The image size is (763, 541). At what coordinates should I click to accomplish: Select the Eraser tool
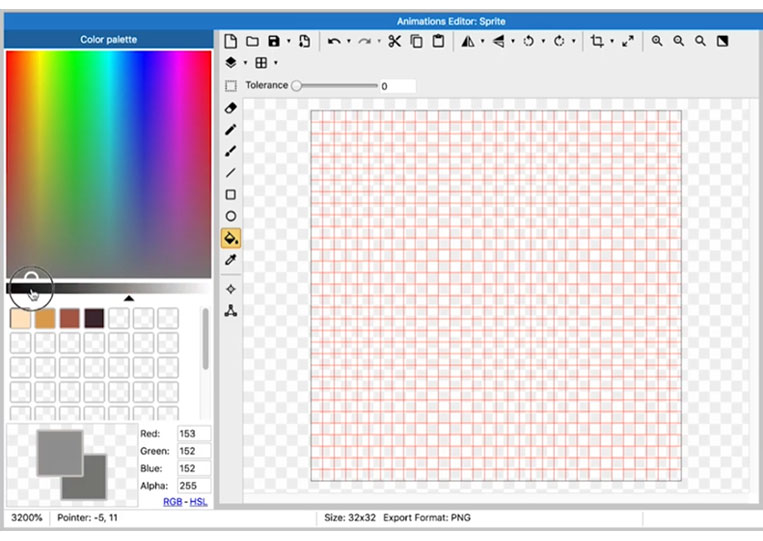click(231, 108)
